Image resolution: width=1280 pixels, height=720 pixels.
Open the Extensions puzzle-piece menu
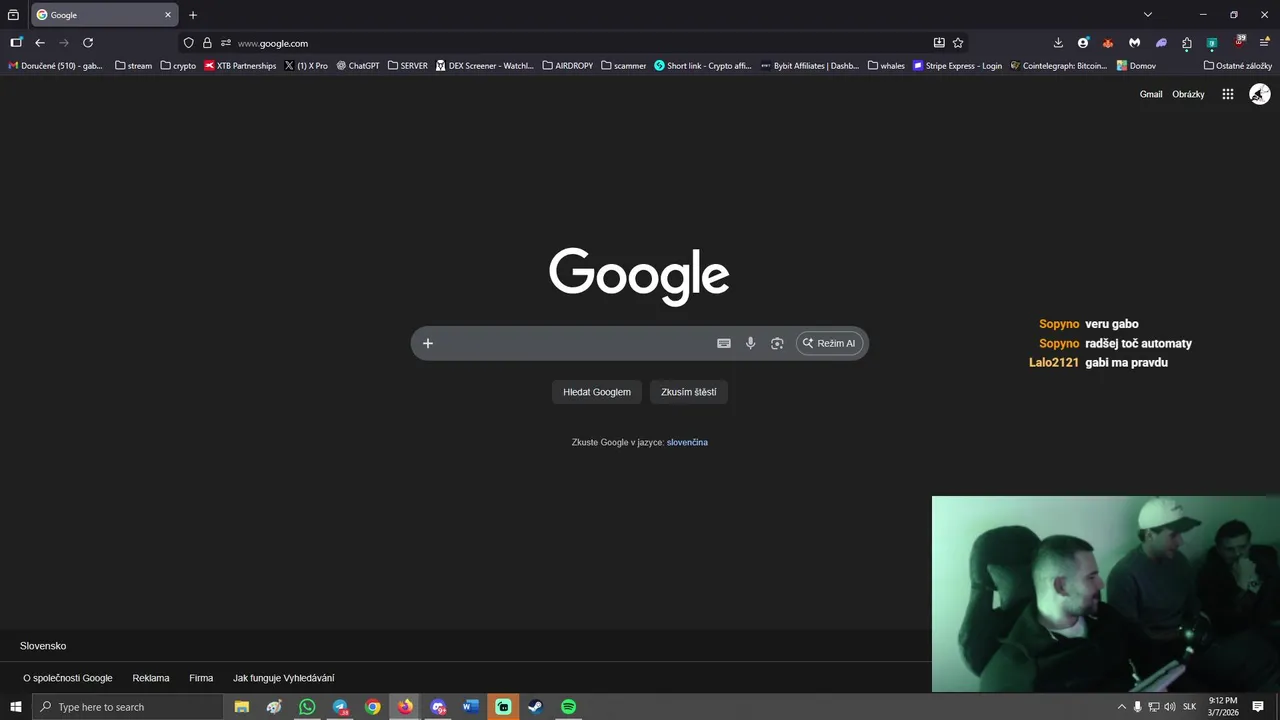[x=1187, y=43]
